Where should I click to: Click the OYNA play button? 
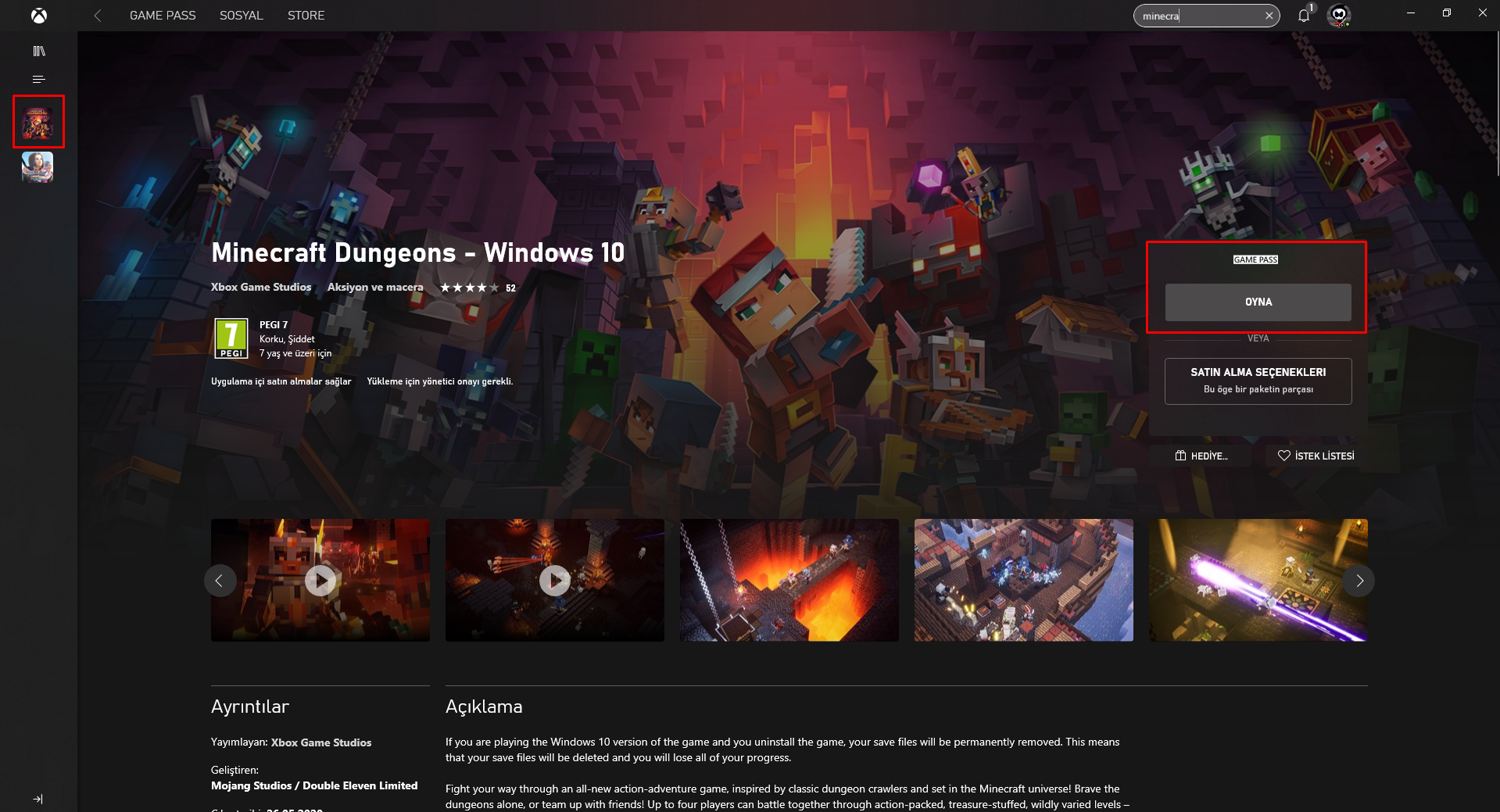tap(1258, 302)
